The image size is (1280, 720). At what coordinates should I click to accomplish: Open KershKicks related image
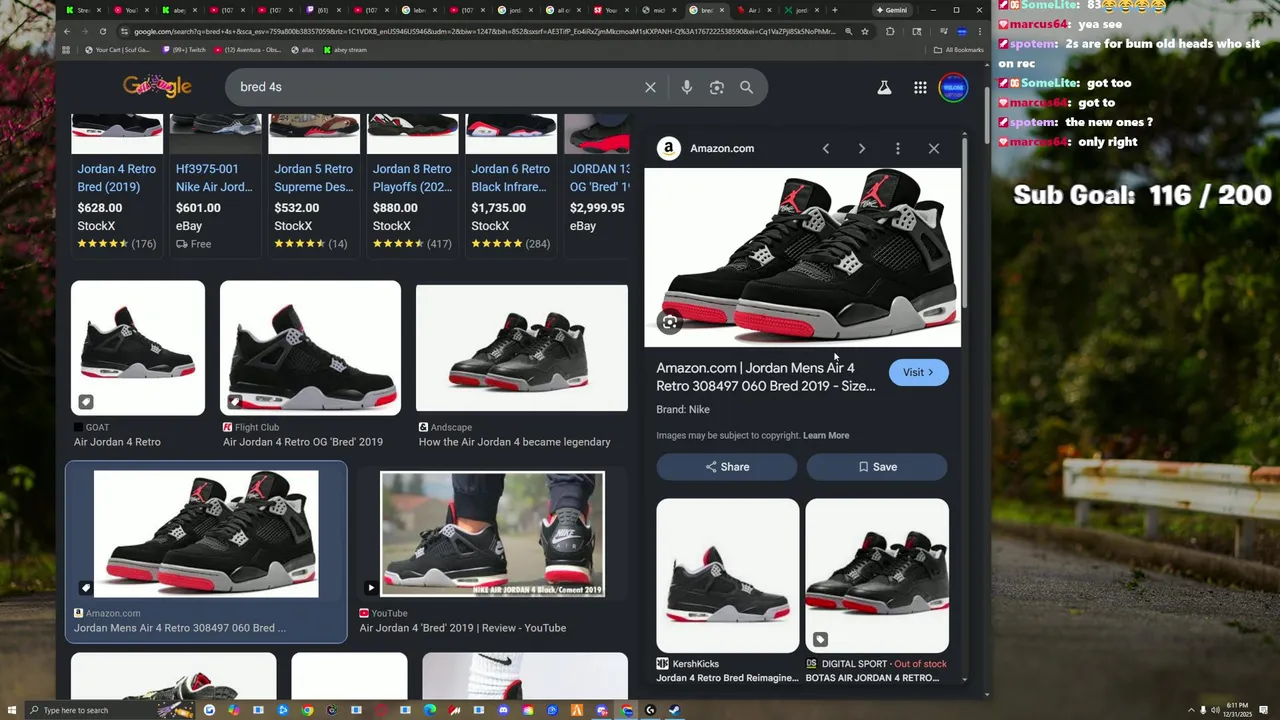point(728,575)
